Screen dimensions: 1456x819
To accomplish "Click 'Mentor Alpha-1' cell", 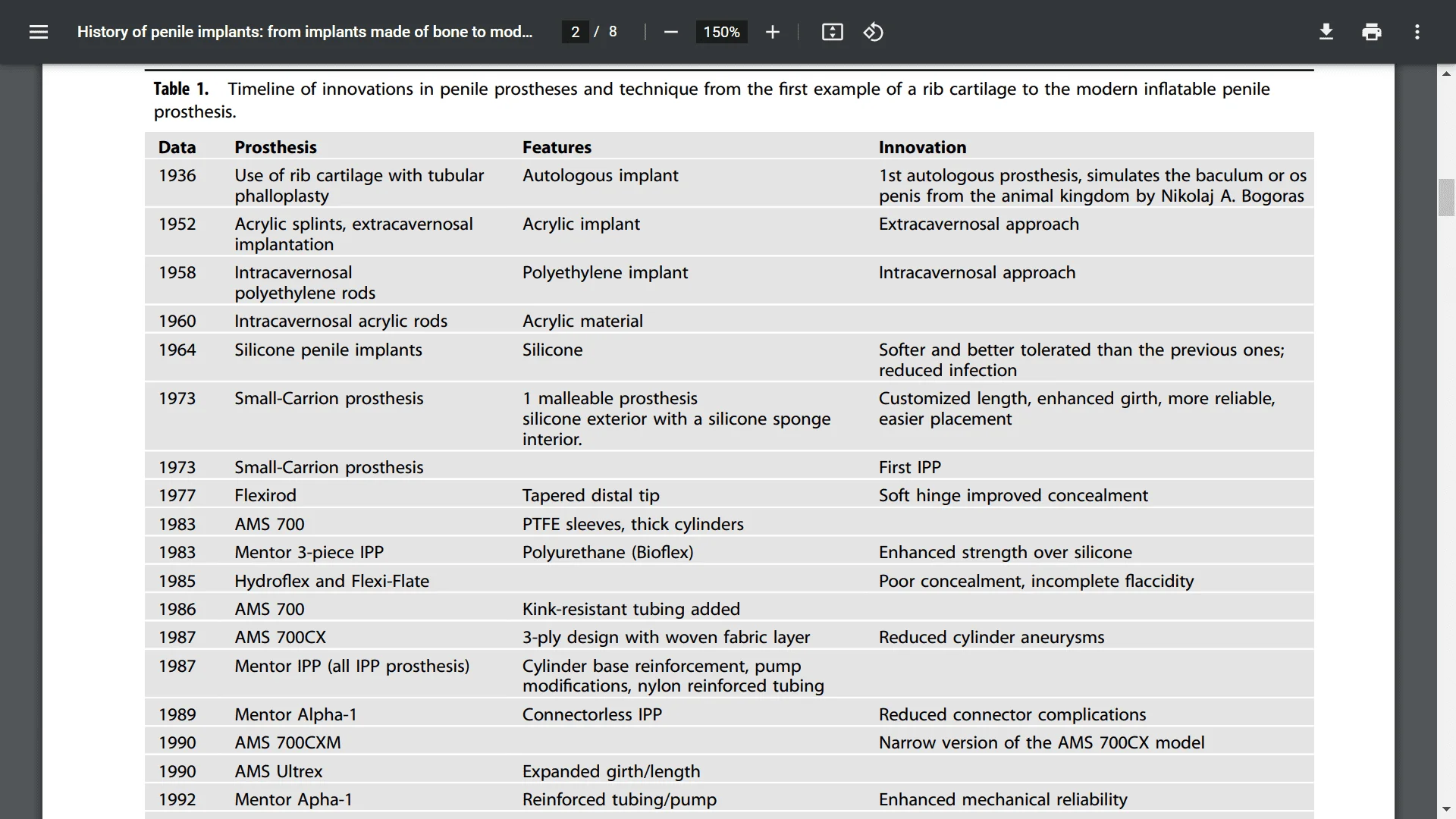I will (x=295, y=714).
